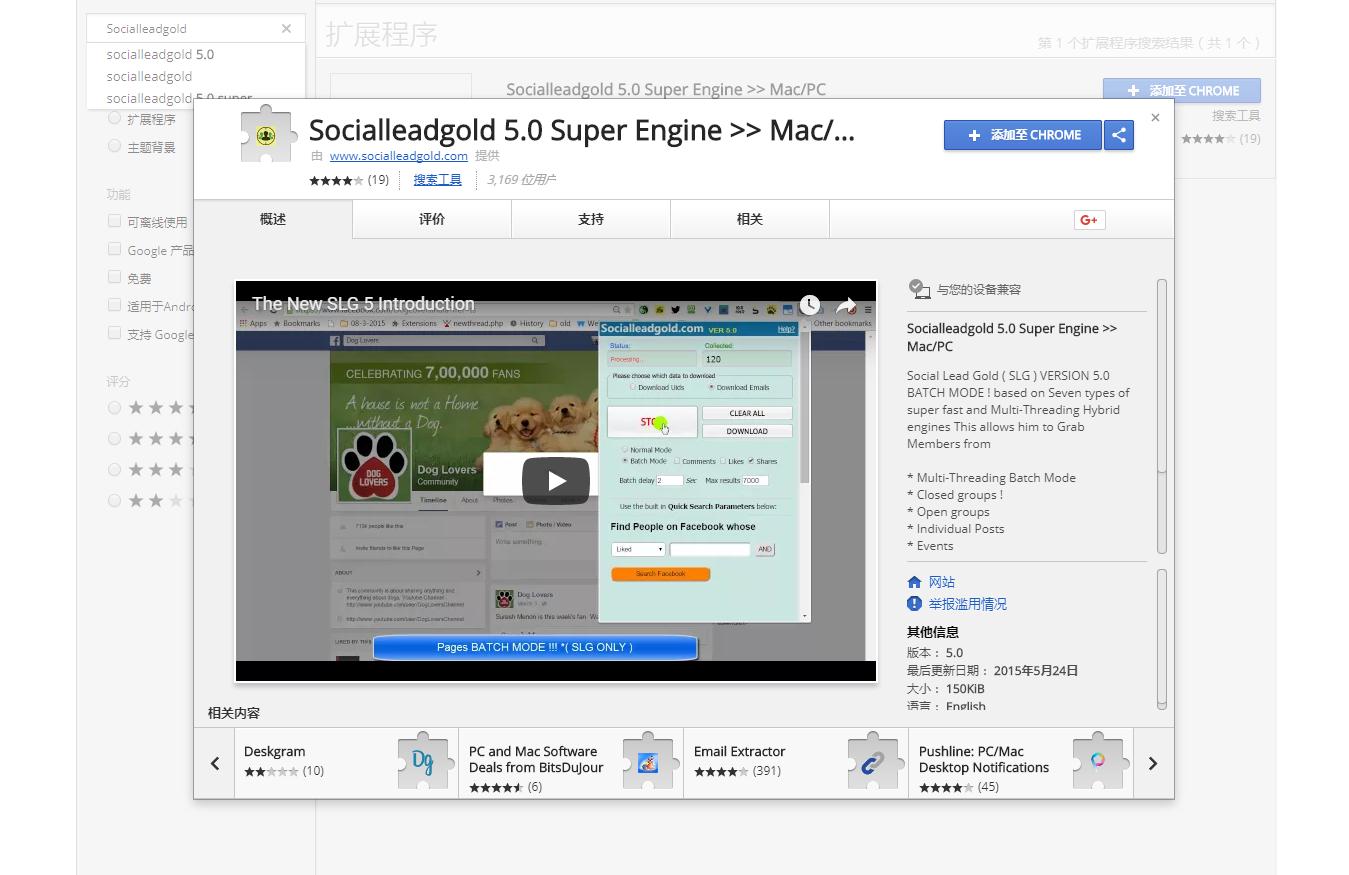Check the 可离线使用 checkbox
1349x875 pixels.
(x=114, y=221)
